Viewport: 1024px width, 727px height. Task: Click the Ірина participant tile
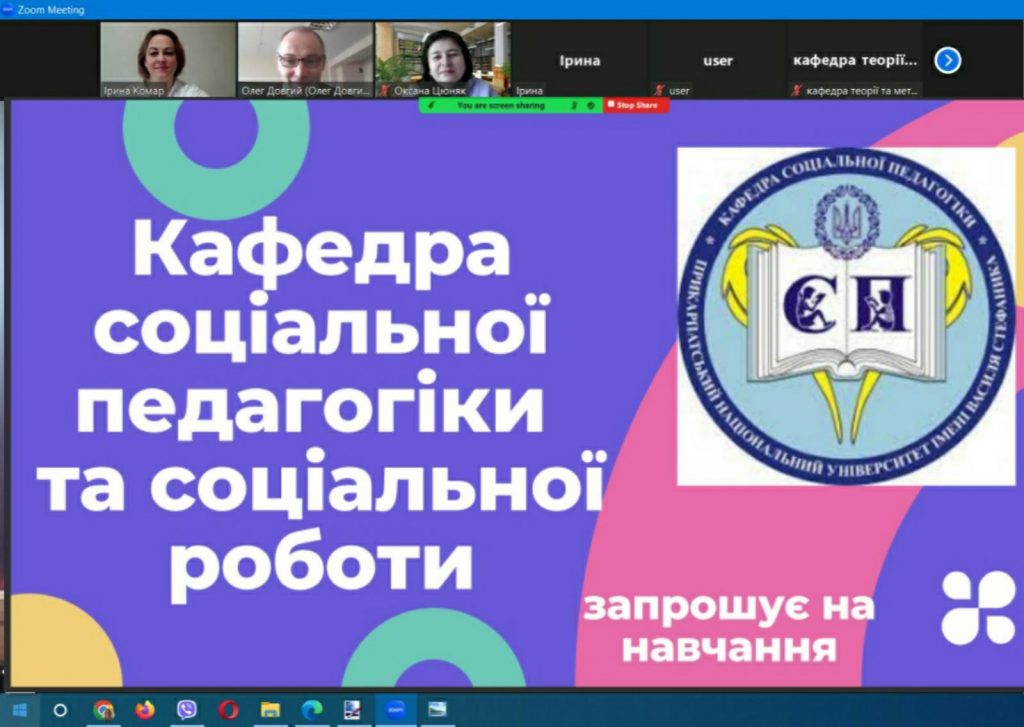tap(579, 61)
